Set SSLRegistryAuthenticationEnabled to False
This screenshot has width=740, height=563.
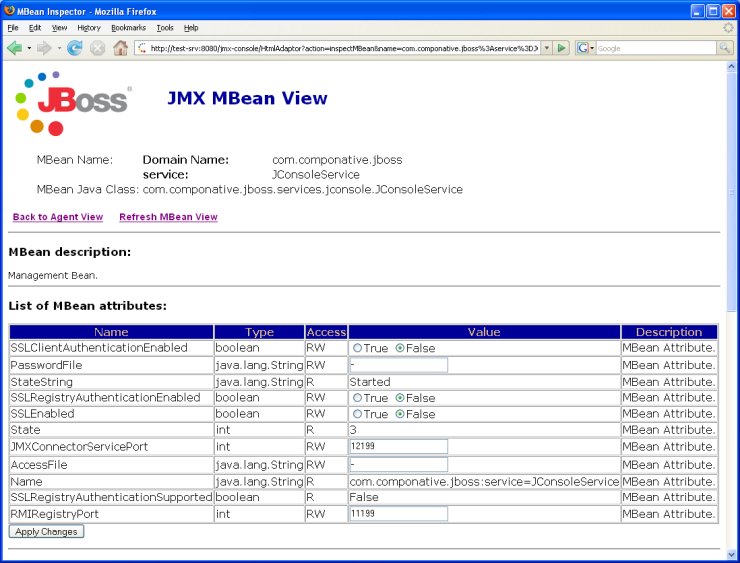click(x=400, y=398)
